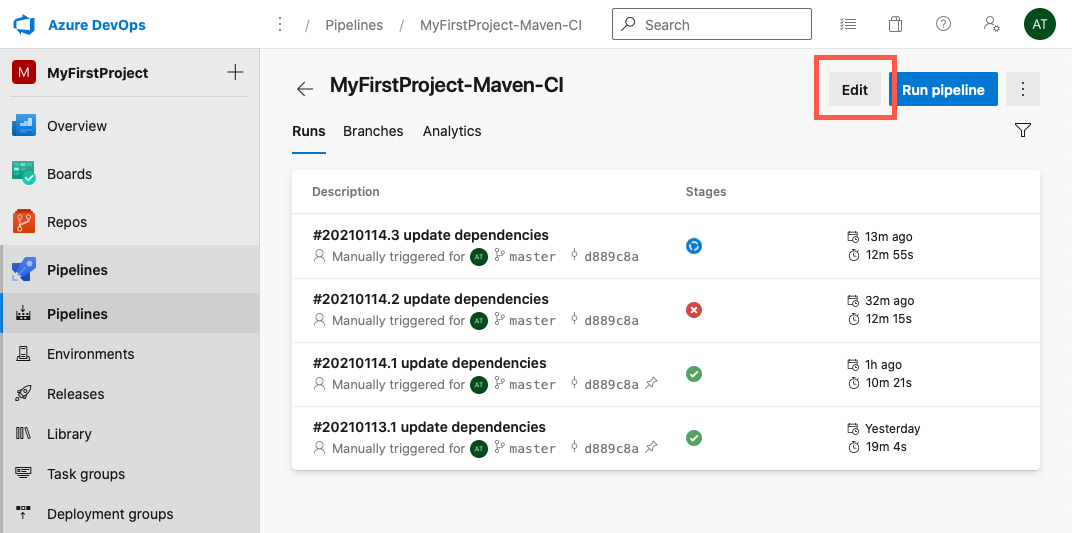Go back using the left arrow icon
Image resolution: width=1072 pixels, height=533 pixels.
click(305, 89)
